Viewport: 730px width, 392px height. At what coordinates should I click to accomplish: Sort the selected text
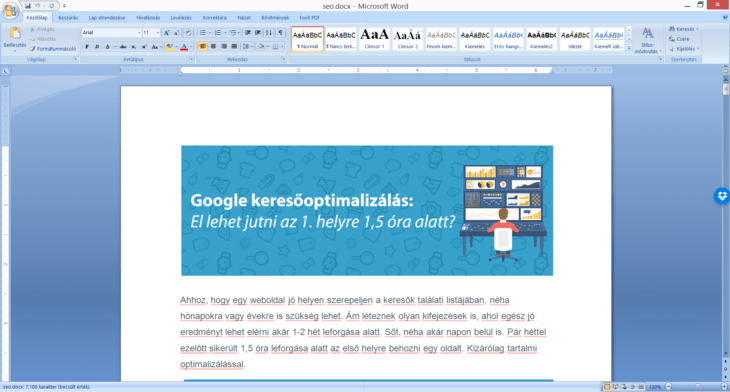tap(269, 33)
